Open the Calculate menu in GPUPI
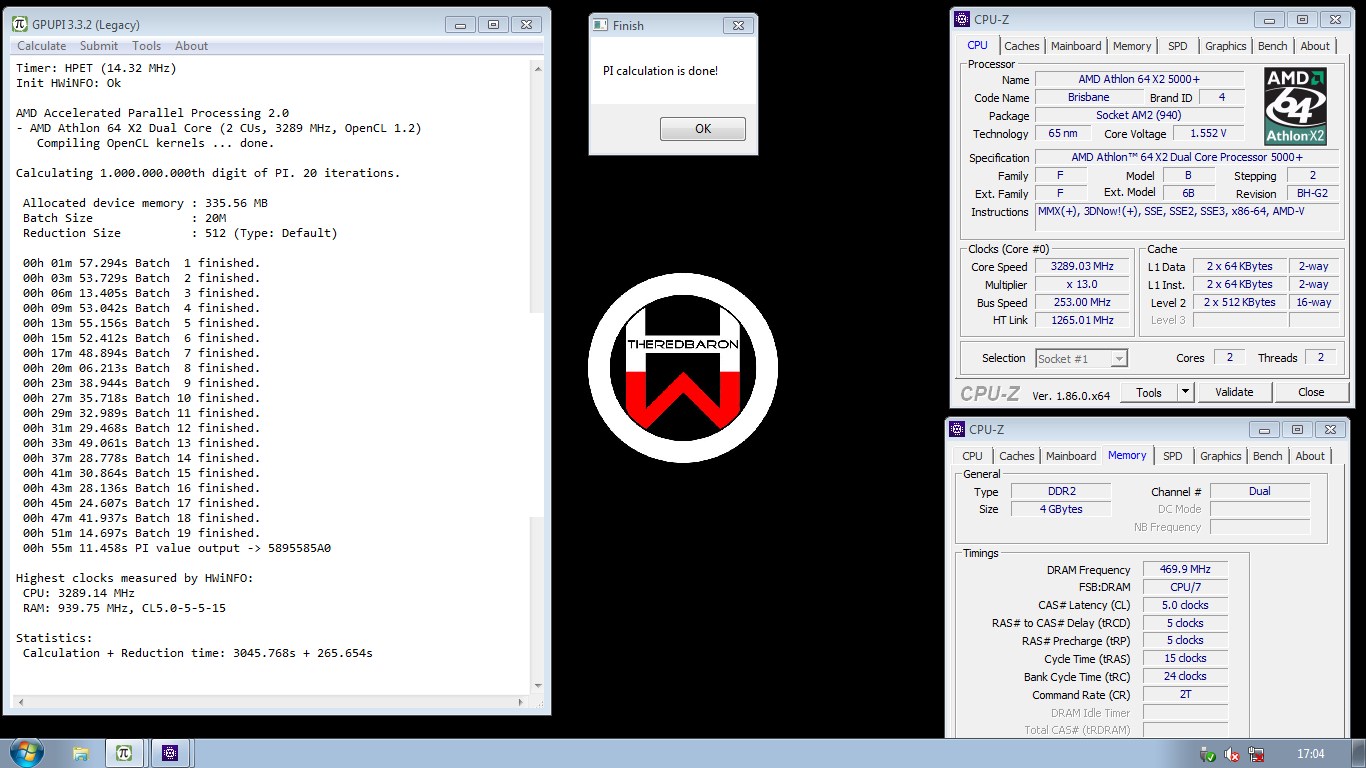 click(x=41, y=46)
